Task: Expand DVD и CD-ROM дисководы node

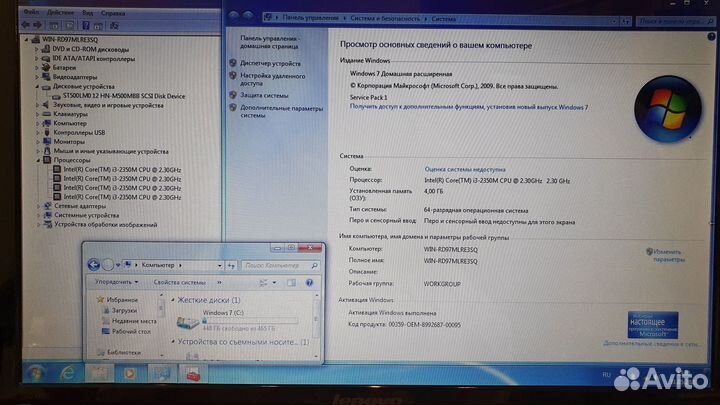Action: [x=37, y=49]
